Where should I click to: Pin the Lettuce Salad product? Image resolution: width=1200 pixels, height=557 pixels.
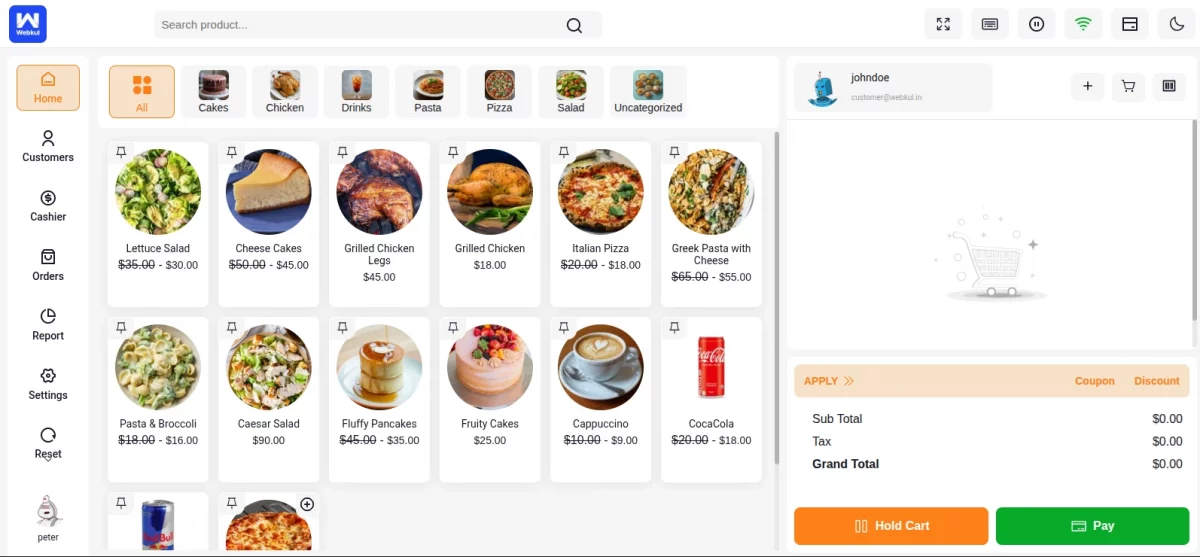click(x=121, y=152)
